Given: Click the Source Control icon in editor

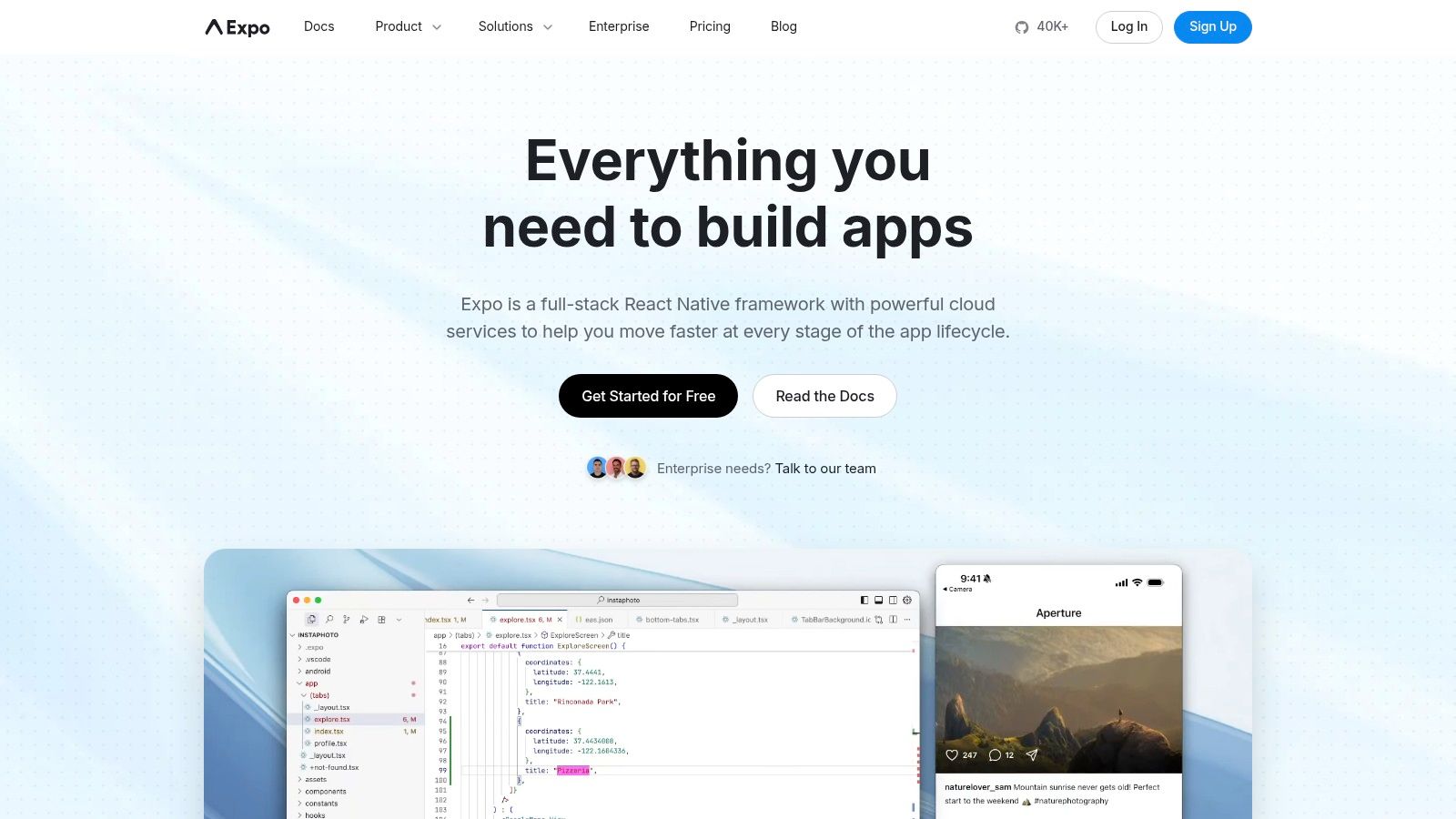Looking at the screenshot, I should (347, 620).
